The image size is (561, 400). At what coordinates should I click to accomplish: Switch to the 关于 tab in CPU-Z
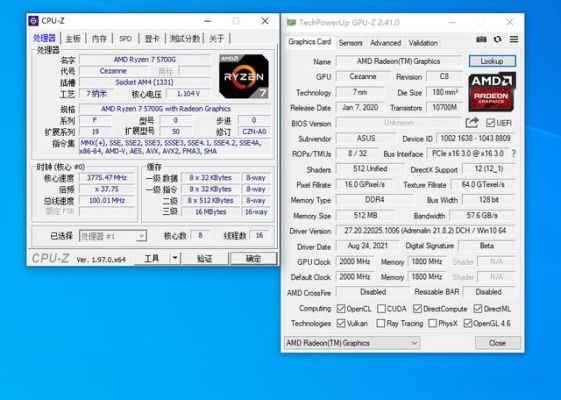216,39
